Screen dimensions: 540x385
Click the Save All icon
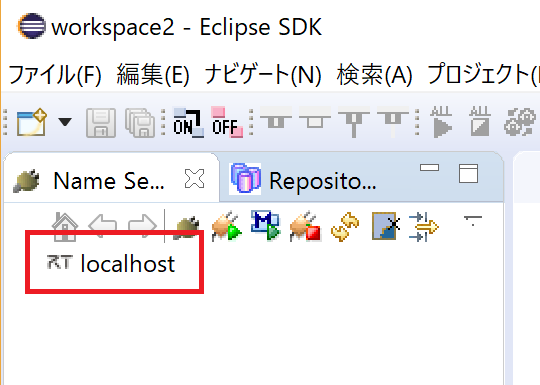(140, 123)
